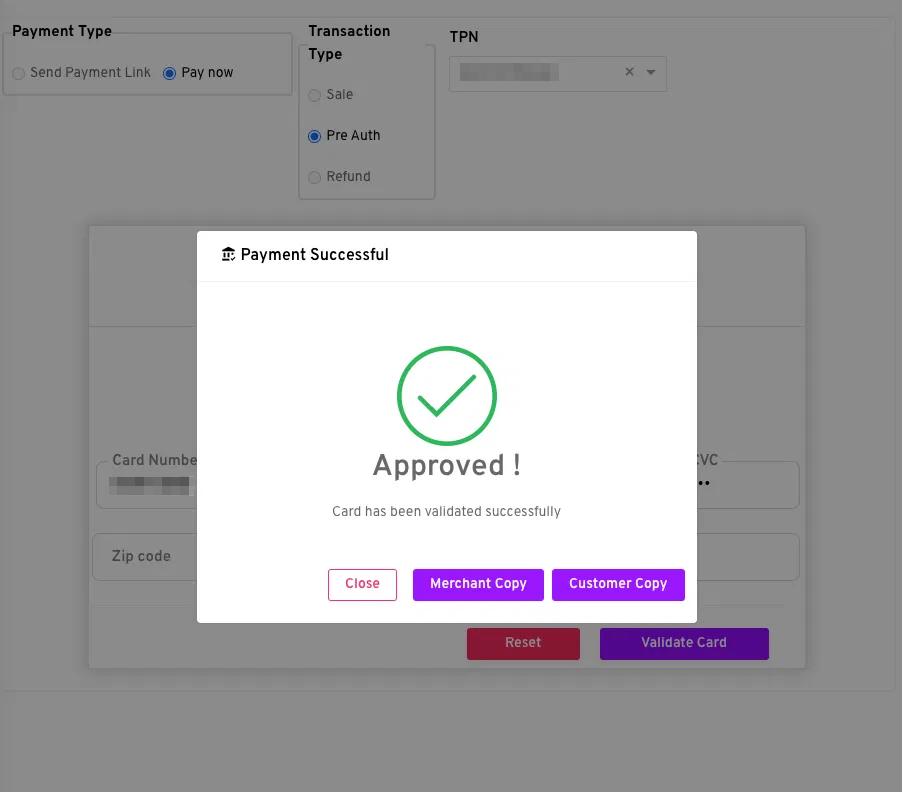Expand the TPN dropdown arrow
The width and height of the screenshot is (902, 792).
651,72
